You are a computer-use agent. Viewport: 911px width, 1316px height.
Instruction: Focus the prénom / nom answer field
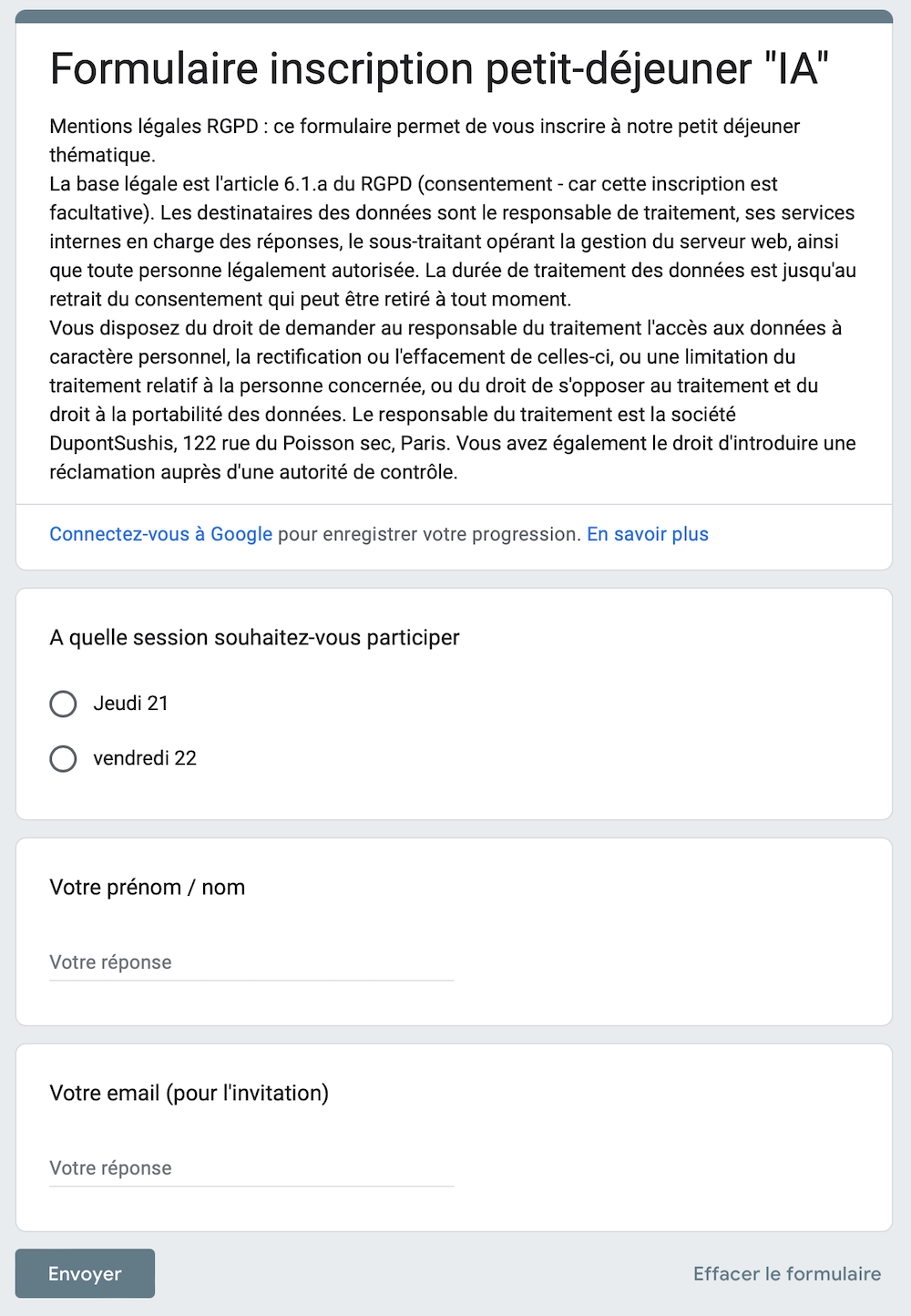click(251, 962)
